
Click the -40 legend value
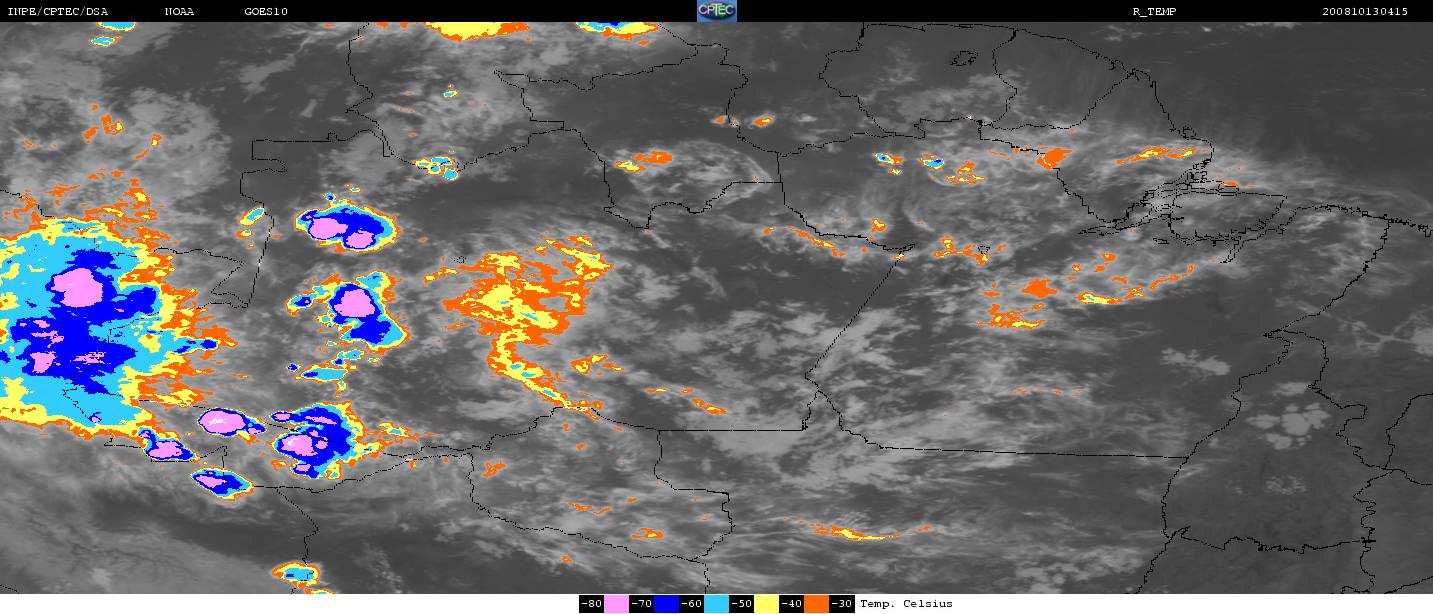click(x=791, y=604)
